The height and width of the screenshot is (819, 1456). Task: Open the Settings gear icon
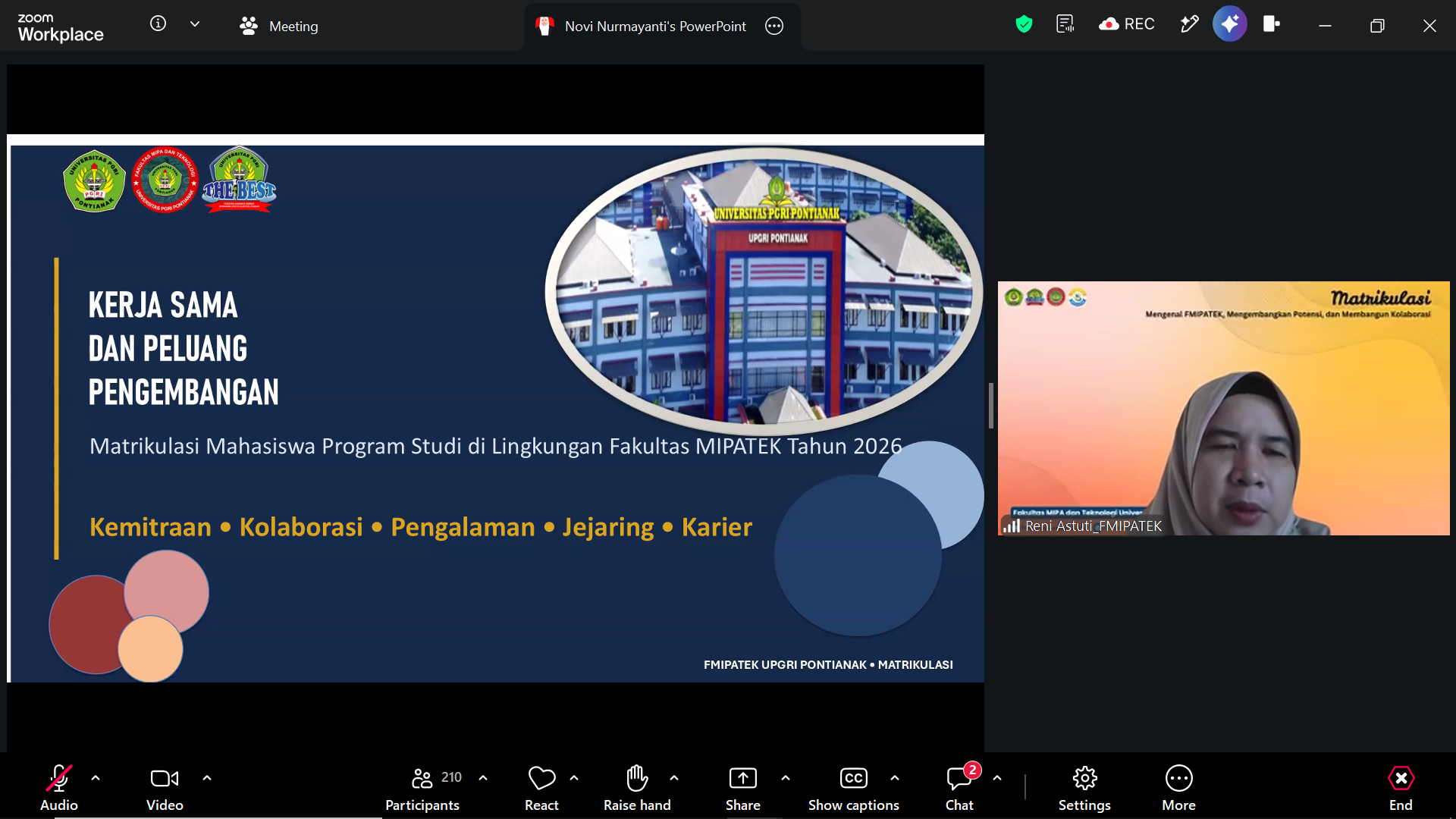[1084, 788]
